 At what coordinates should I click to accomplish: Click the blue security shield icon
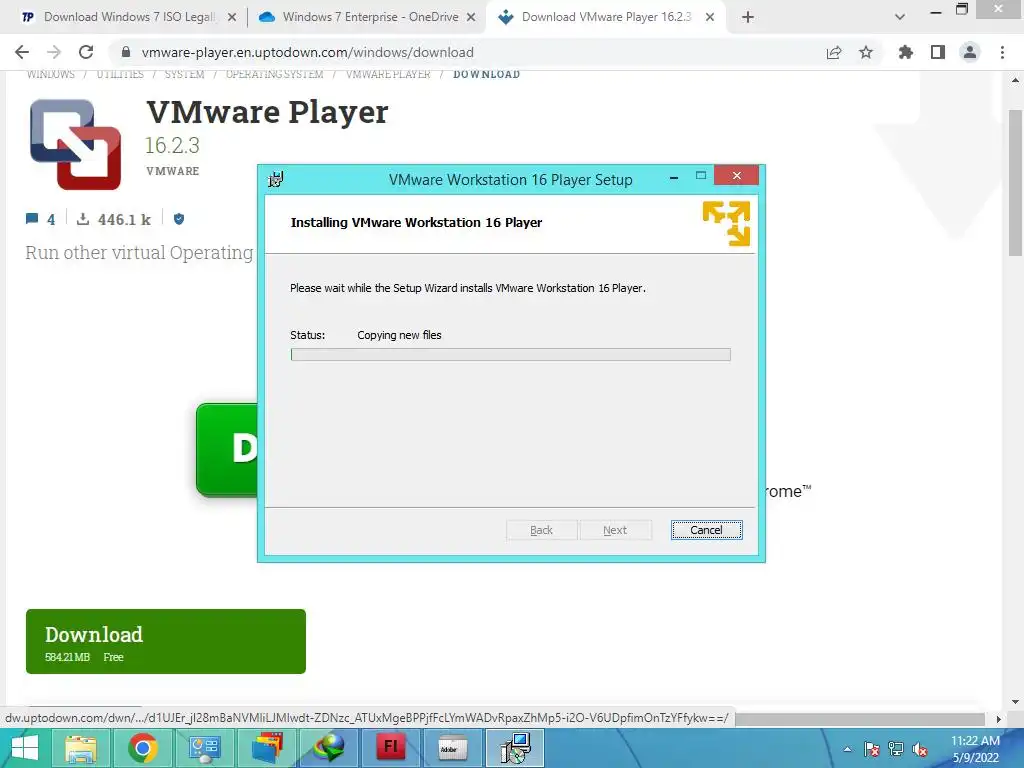[x=179, y=219]
